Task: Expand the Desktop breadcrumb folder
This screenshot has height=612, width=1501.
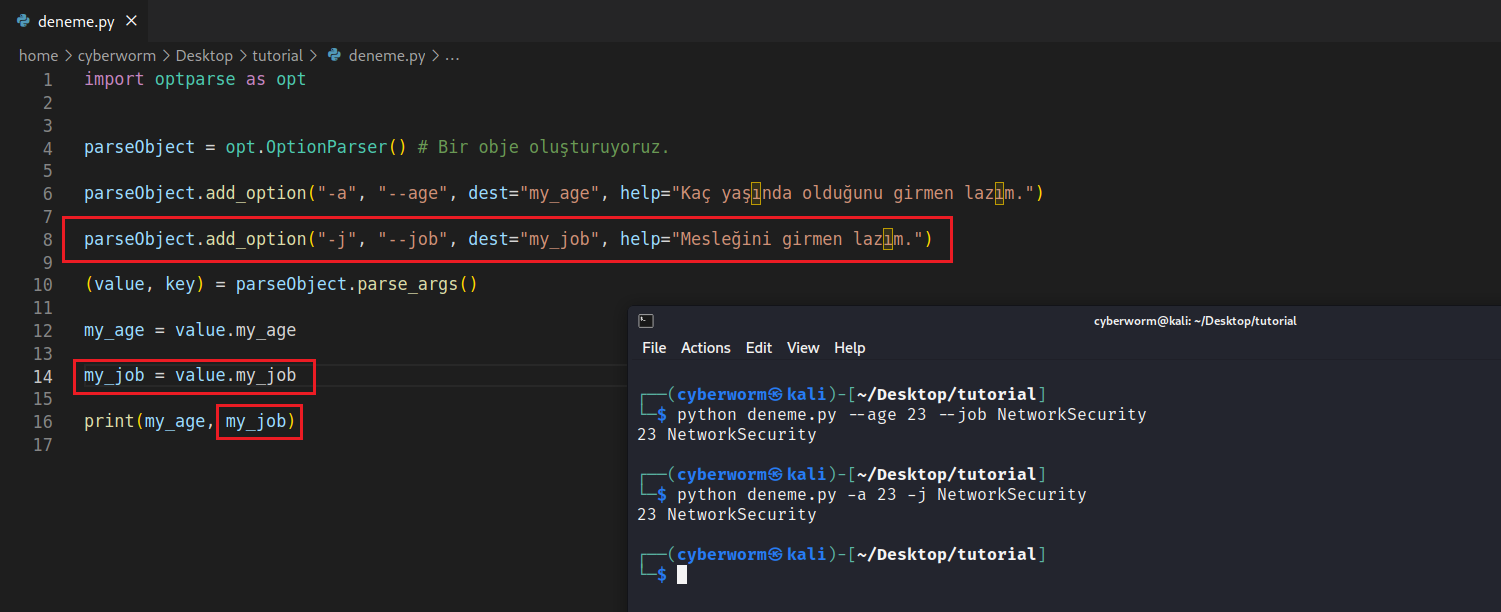Action: coord(204,56)
